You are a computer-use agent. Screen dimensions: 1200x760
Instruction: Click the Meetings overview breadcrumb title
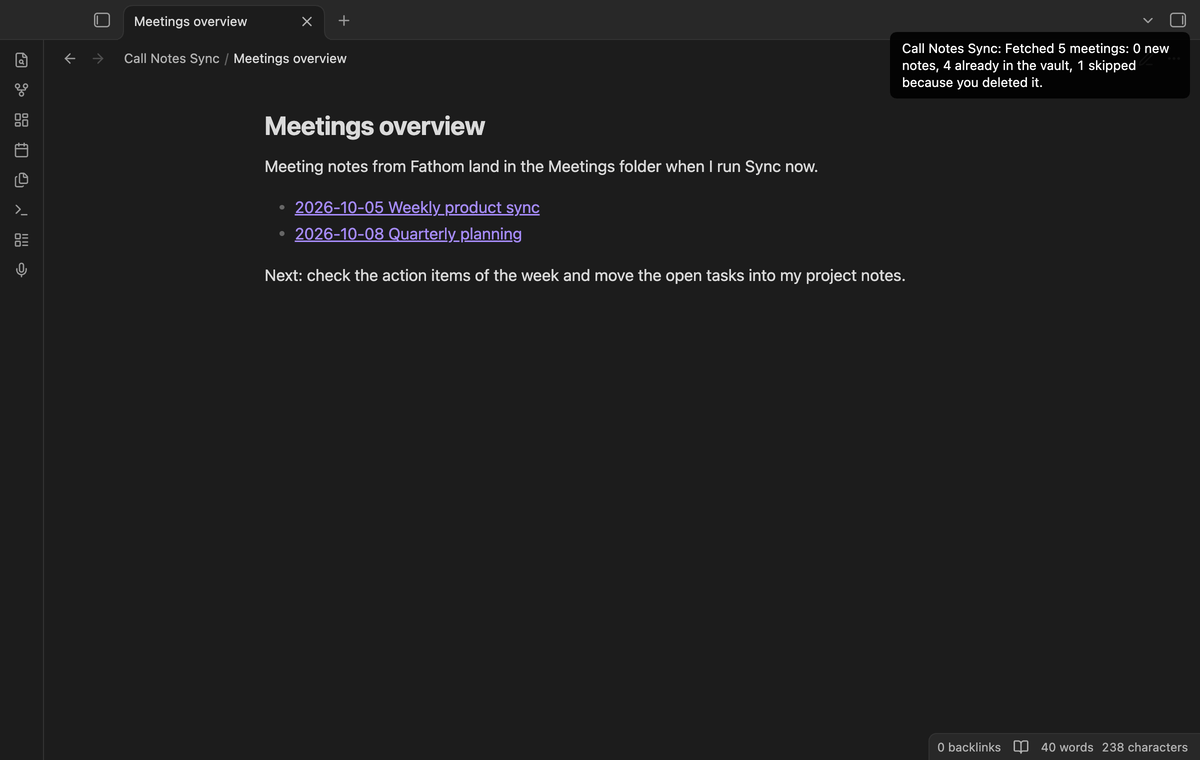[x=290, y=58]
